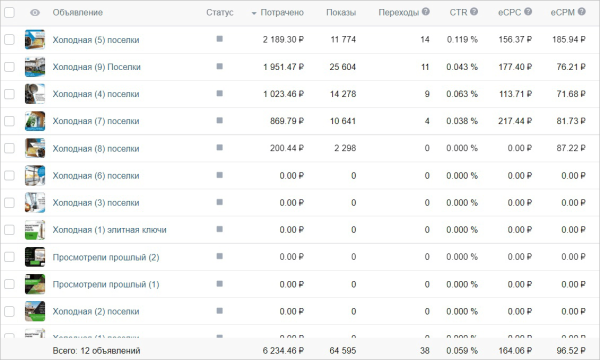Sort by the CTR column header
The image size is (600, 360).
(x=458, y=13)
